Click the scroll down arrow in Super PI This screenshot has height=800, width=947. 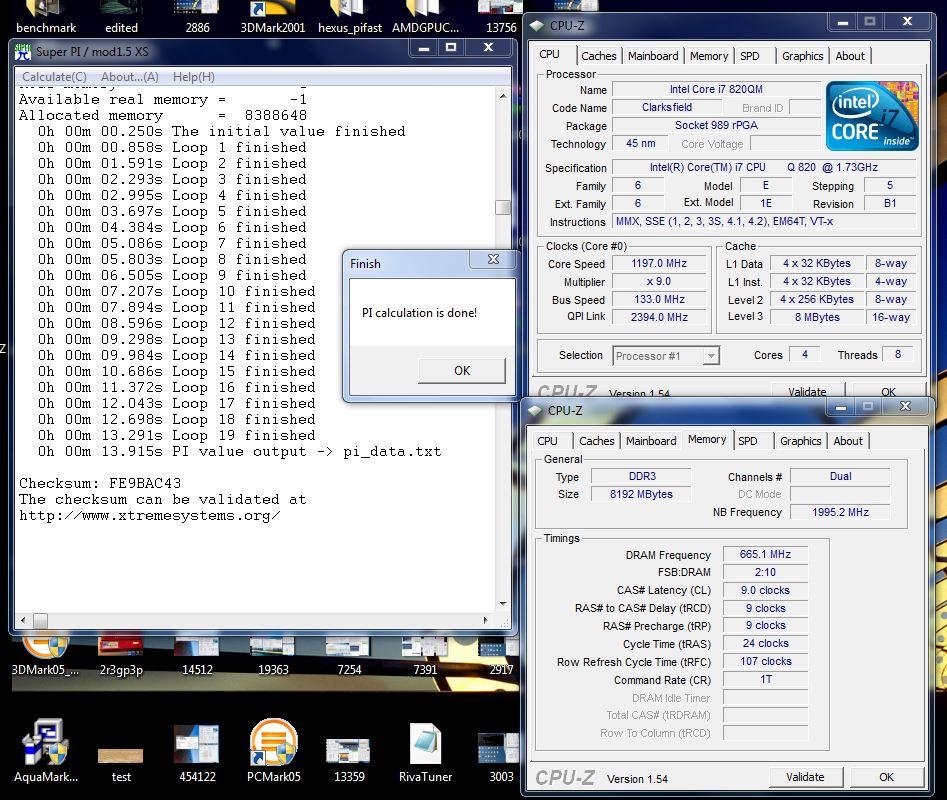point(502,604)
